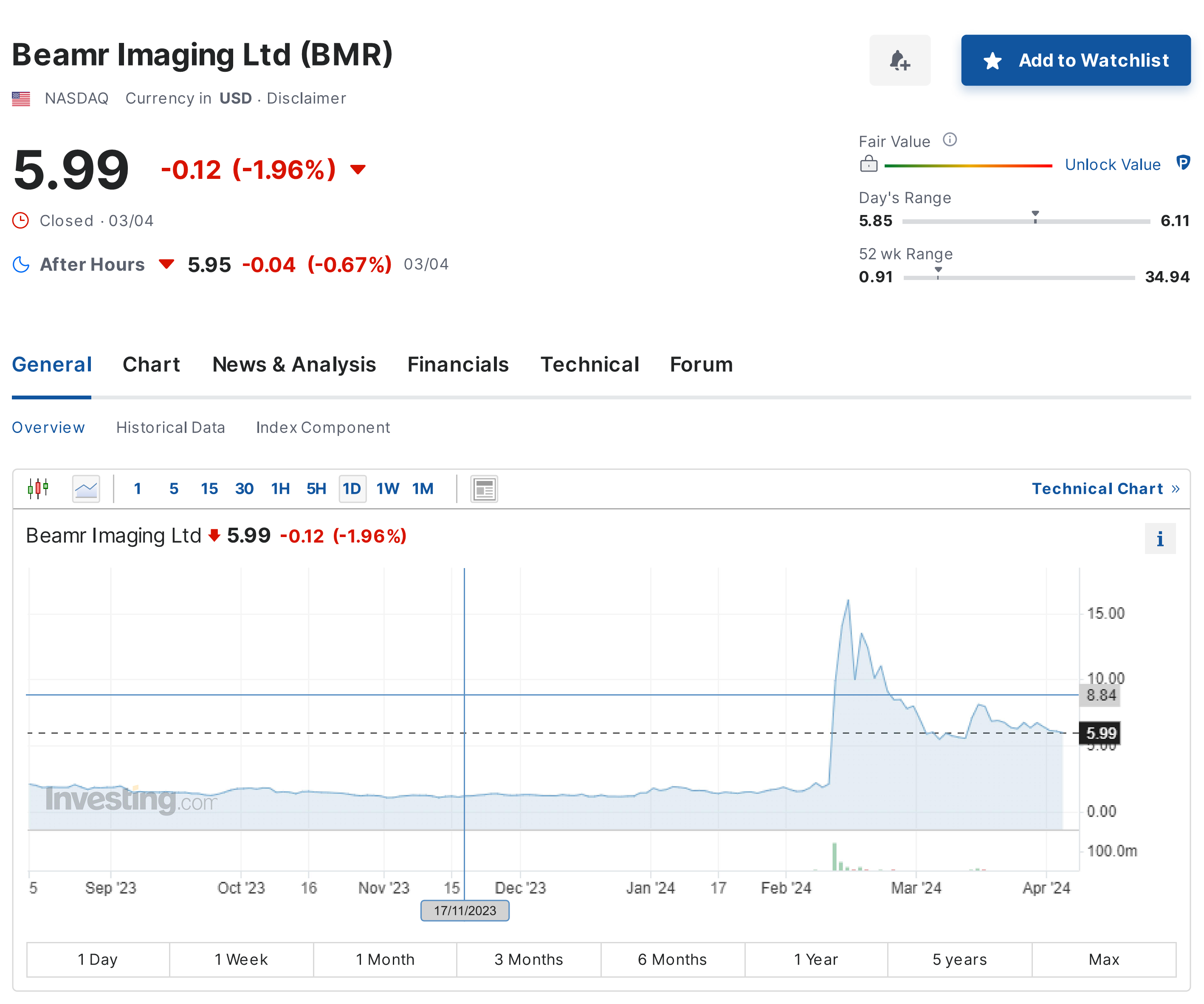
Task: Click the chart info 'i' icon
Action: pos(1159,539)
